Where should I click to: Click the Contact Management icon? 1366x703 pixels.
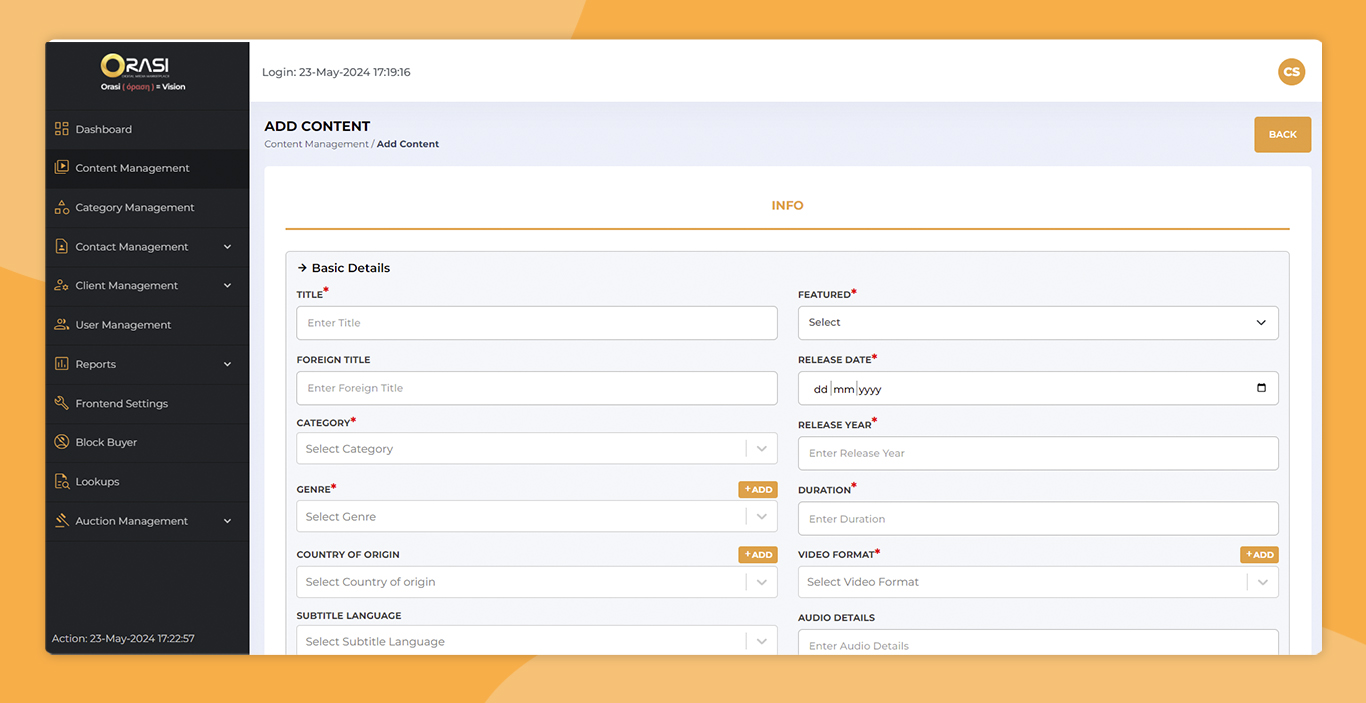62,246
